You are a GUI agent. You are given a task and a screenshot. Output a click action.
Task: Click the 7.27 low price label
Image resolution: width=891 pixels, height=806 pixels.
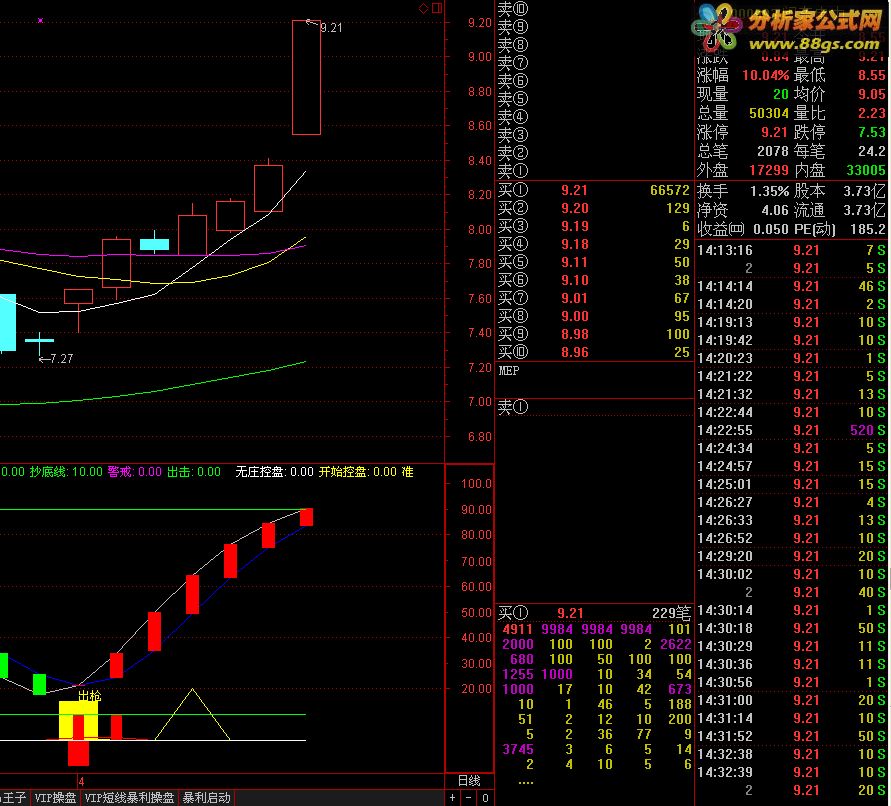click(x=61, y=359)
